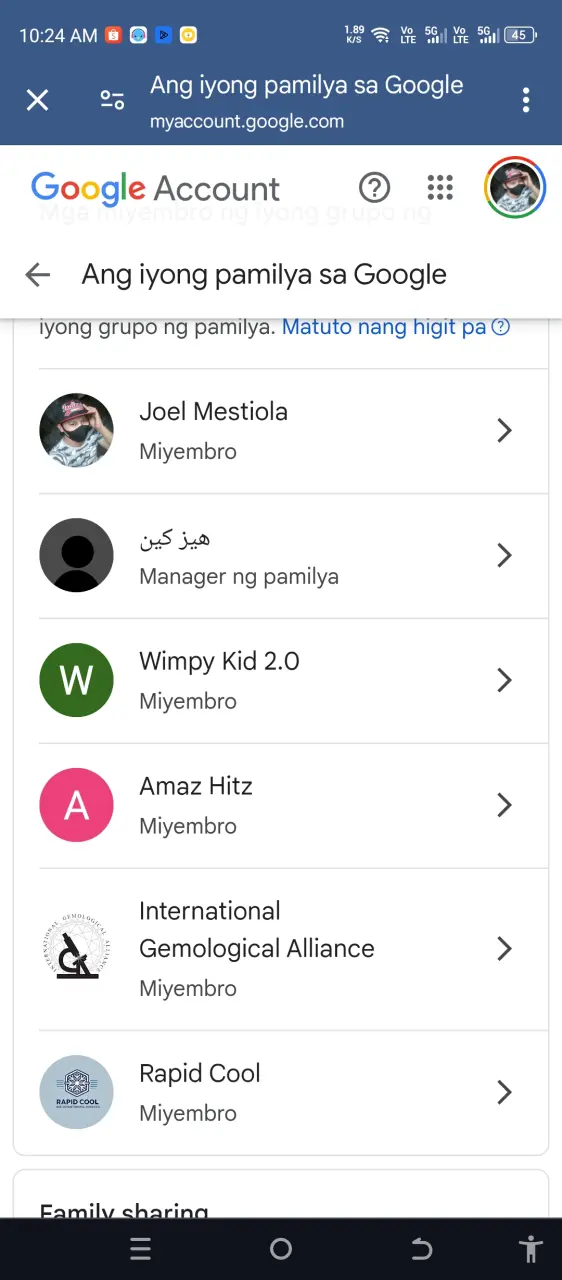The image size is (562, 1280).
Task: Expand Amaz Hitz member chevron
Action: pos(504,806)
